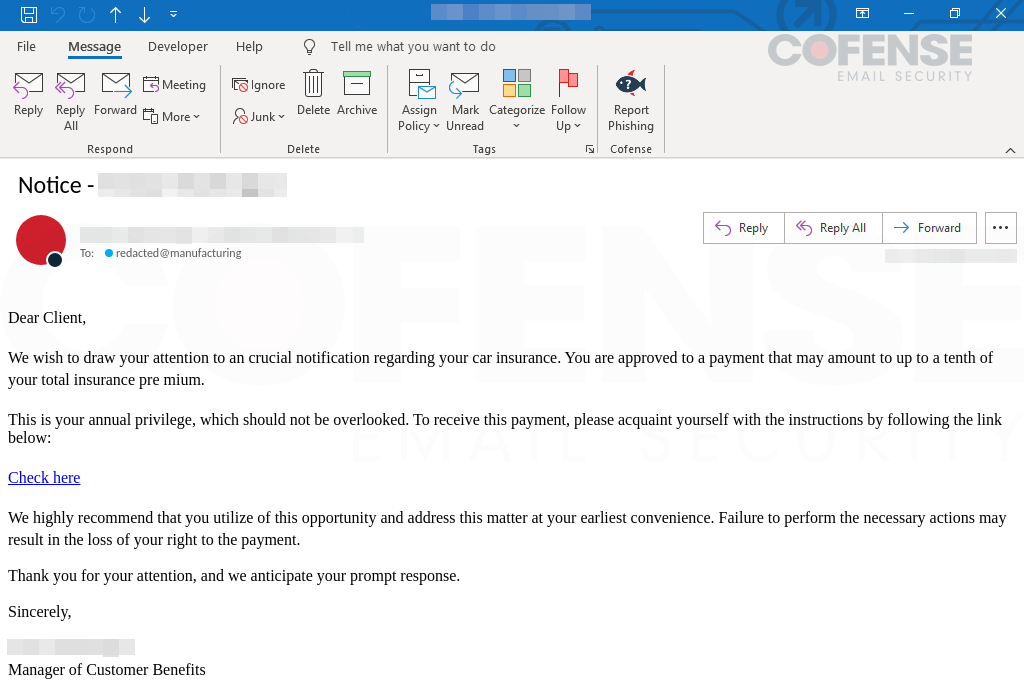Expand the More respond options
The image size is (1024, 686).
click(172, 117)
